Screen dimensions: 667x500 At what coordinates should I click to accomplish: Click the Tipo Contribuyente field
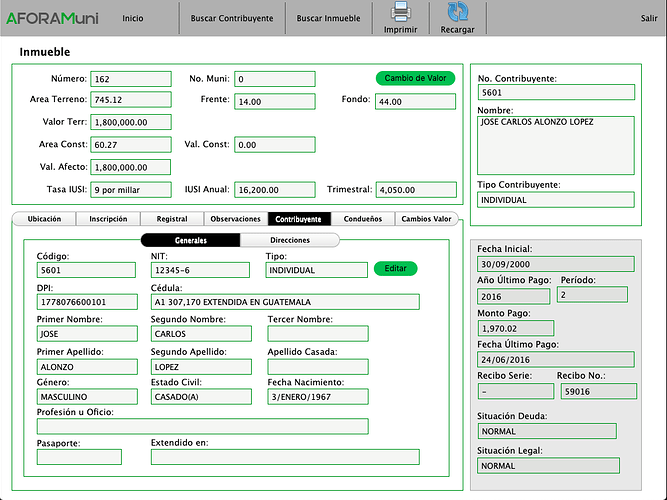click(x=556, y=200)
